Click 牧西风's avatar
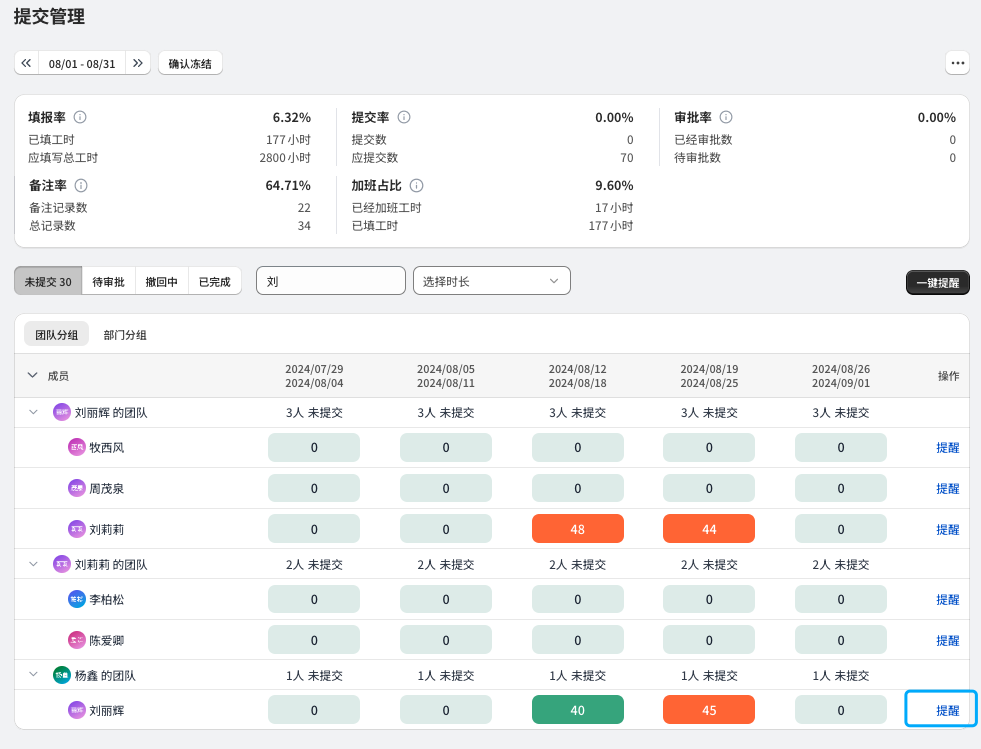The image size is (981, 749). pos(76,447)
